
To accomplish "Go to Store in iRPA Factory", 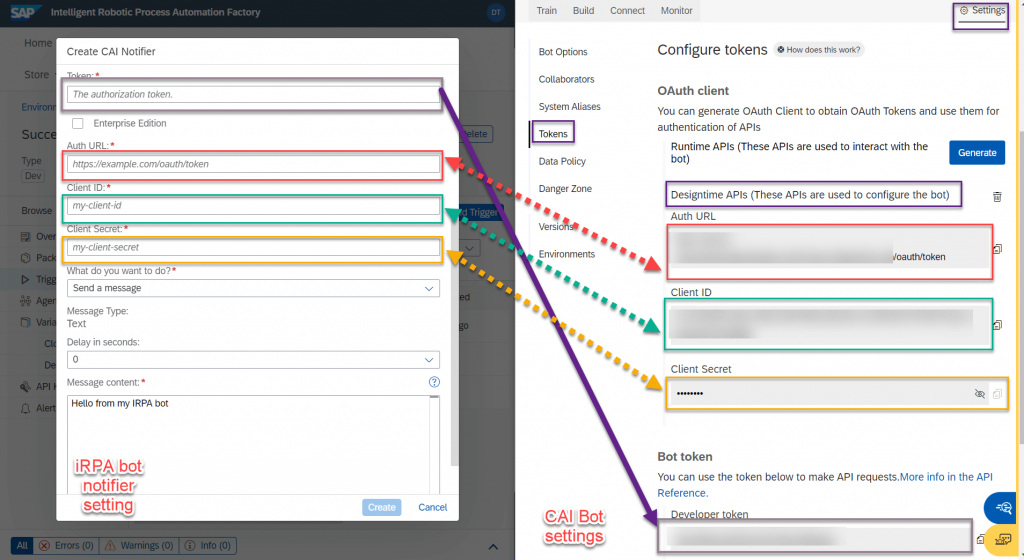I will coord(37,75).
